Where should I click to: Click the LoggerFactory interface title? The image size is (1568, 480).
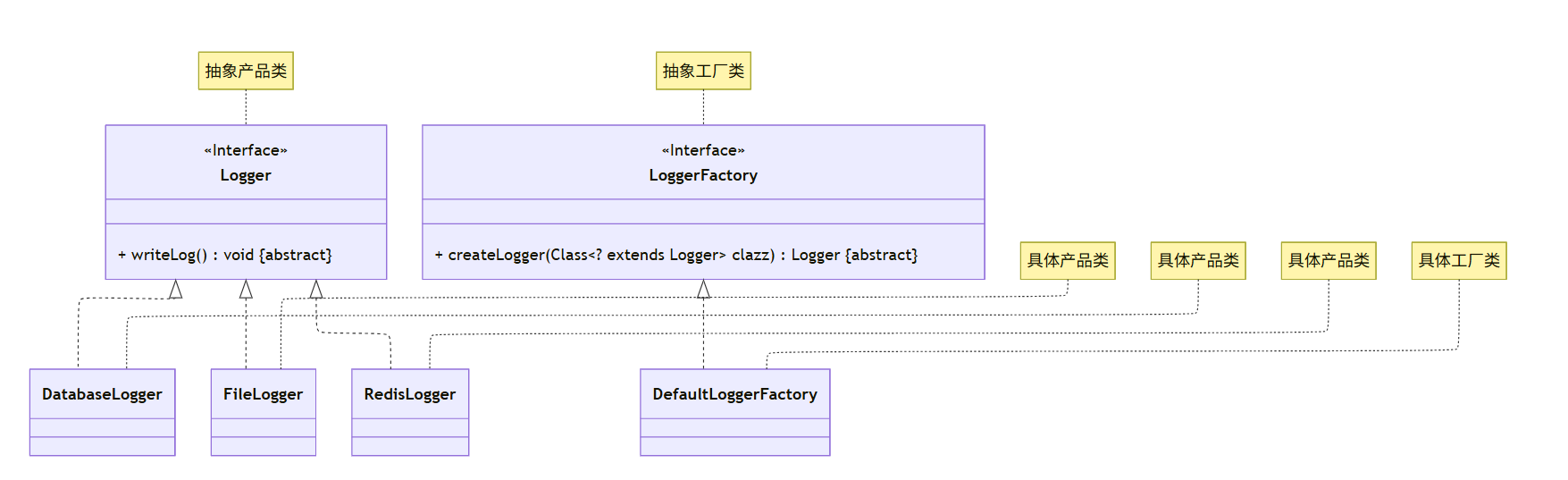tap(703, 175)
